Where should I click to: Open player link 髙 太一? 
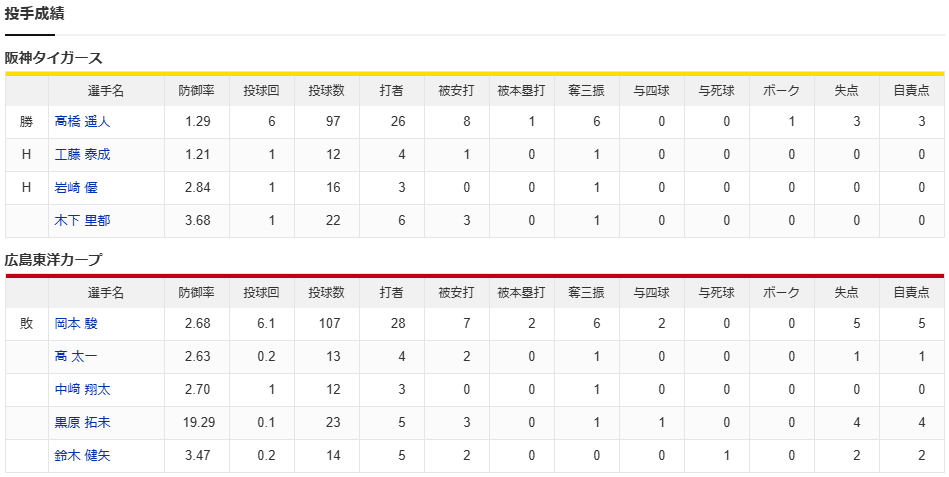coord(76,357)
